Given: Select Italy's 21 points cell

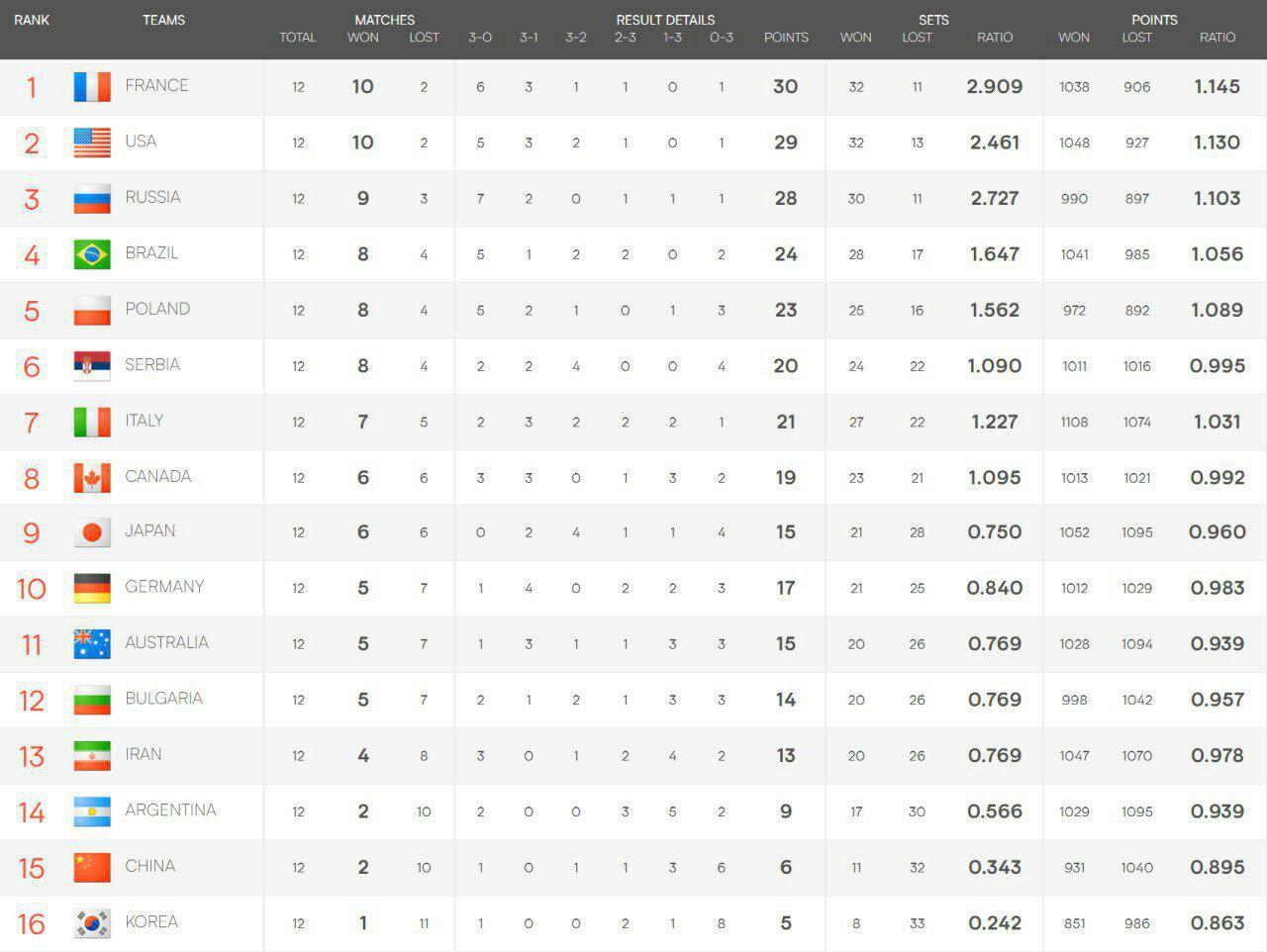Looking at the screenshot, I should coord(786,422).
